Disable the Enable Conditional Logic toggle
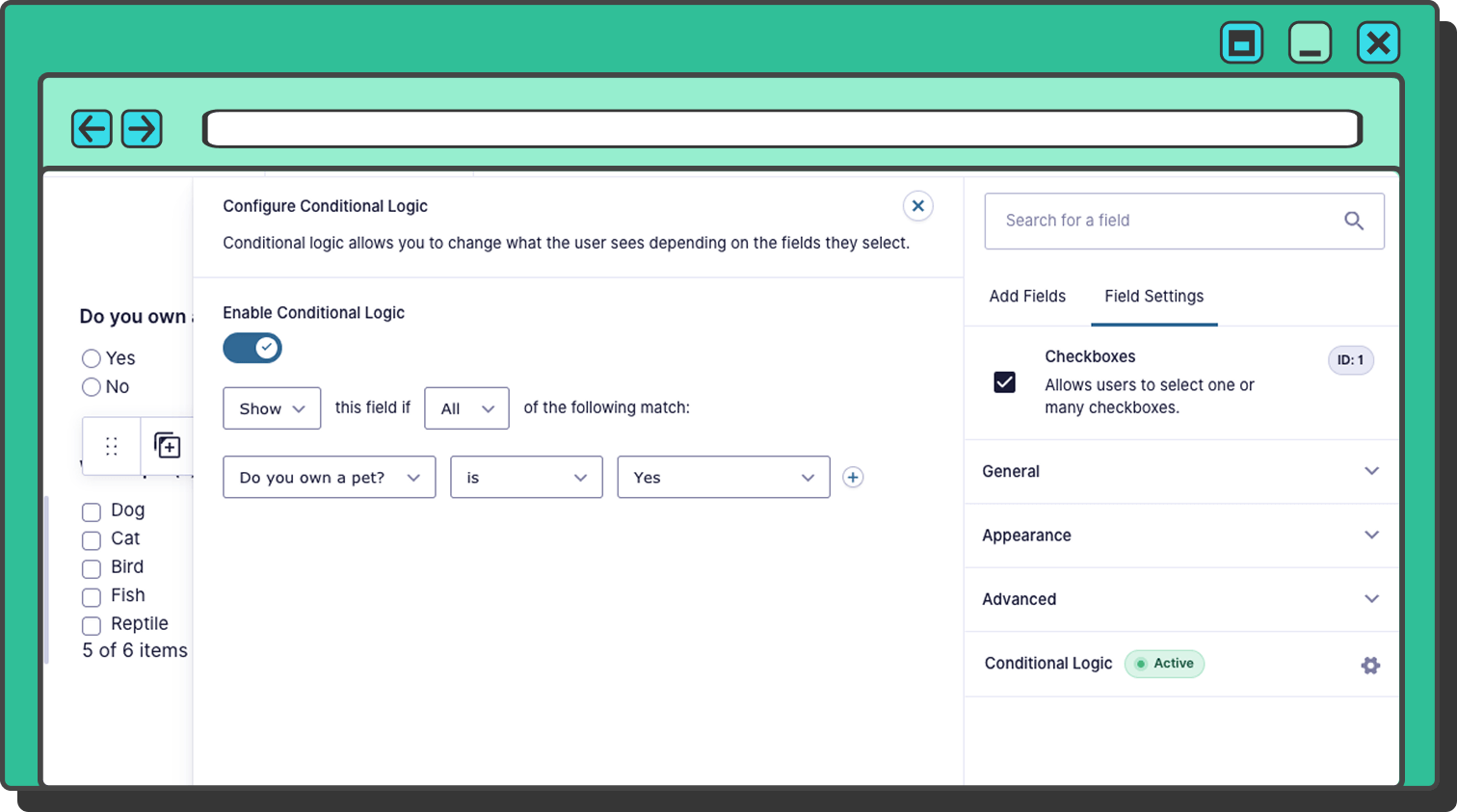 click(x=252, y=348)
